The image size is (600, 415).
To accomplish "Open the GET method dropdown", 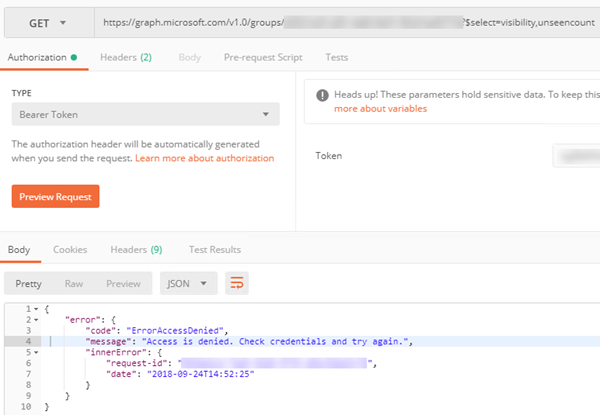I will pyautogui.click(x=49, y=23).
